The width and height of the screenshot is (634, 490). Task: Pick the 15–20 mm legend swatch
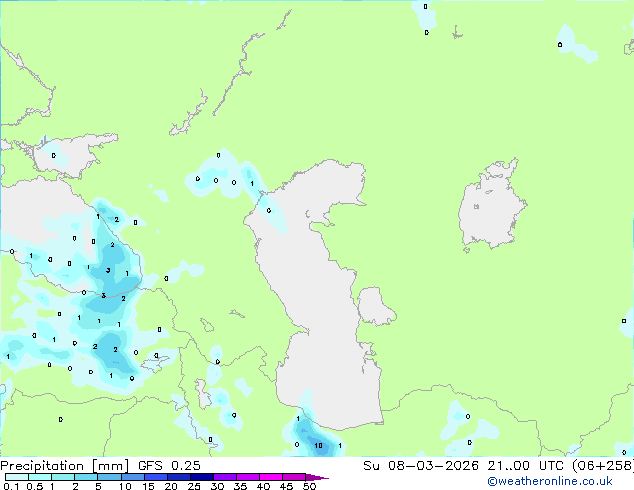155,477
